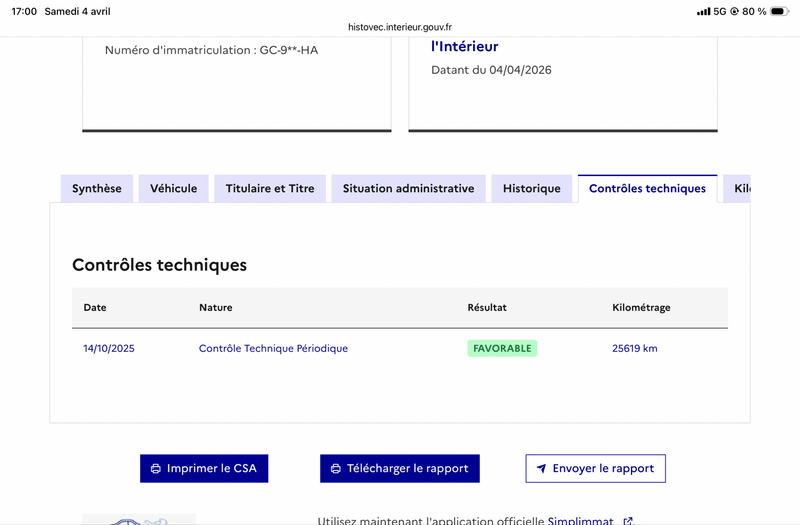This screenshot has width=800, height=525.
Task: Go to the Situation administrative tab
Action: tap(408, 188)
